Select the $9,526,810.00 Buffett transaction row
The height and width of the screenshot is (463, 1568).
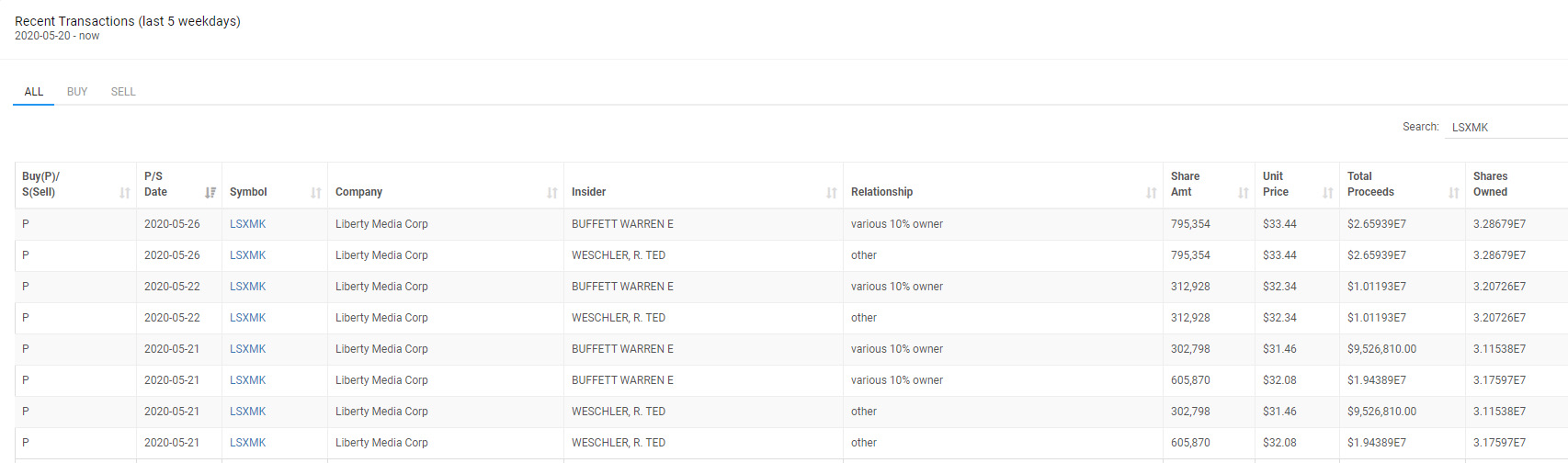[x=791, y=349]
